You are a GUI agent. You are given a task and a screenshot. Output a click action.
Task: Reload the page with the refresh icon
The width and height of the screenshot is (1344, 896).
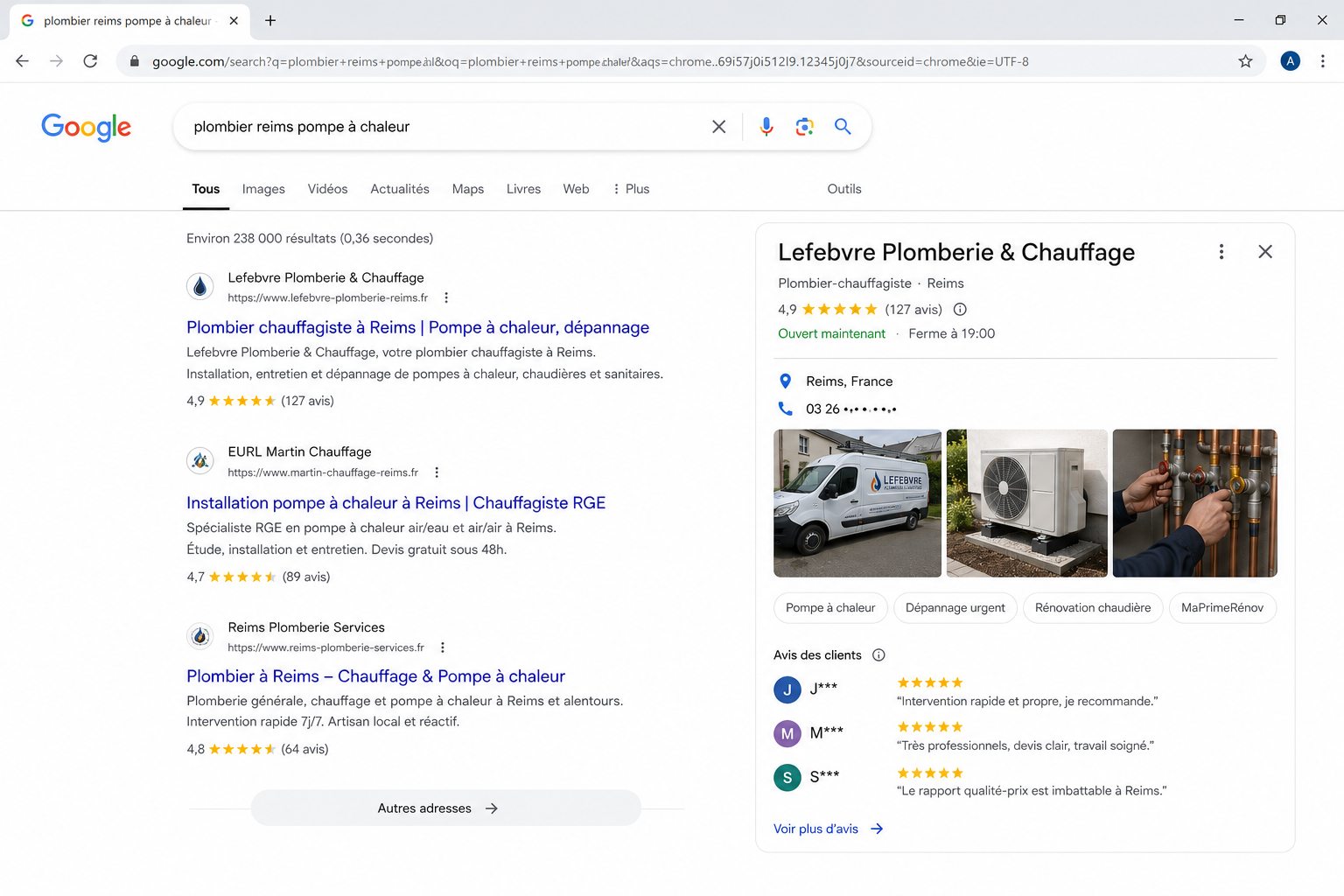pyautogui.click(x=90, y=61)
